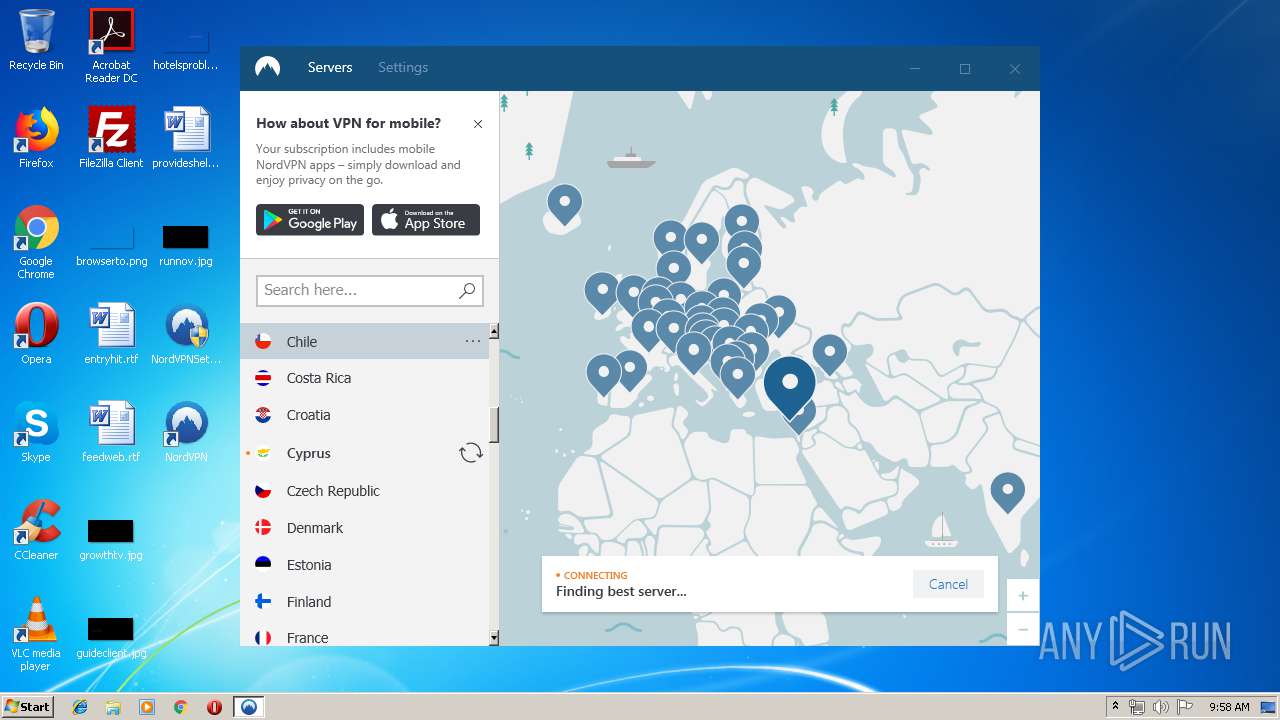Open the feedweb.rtf desktop file

(111, 432)
